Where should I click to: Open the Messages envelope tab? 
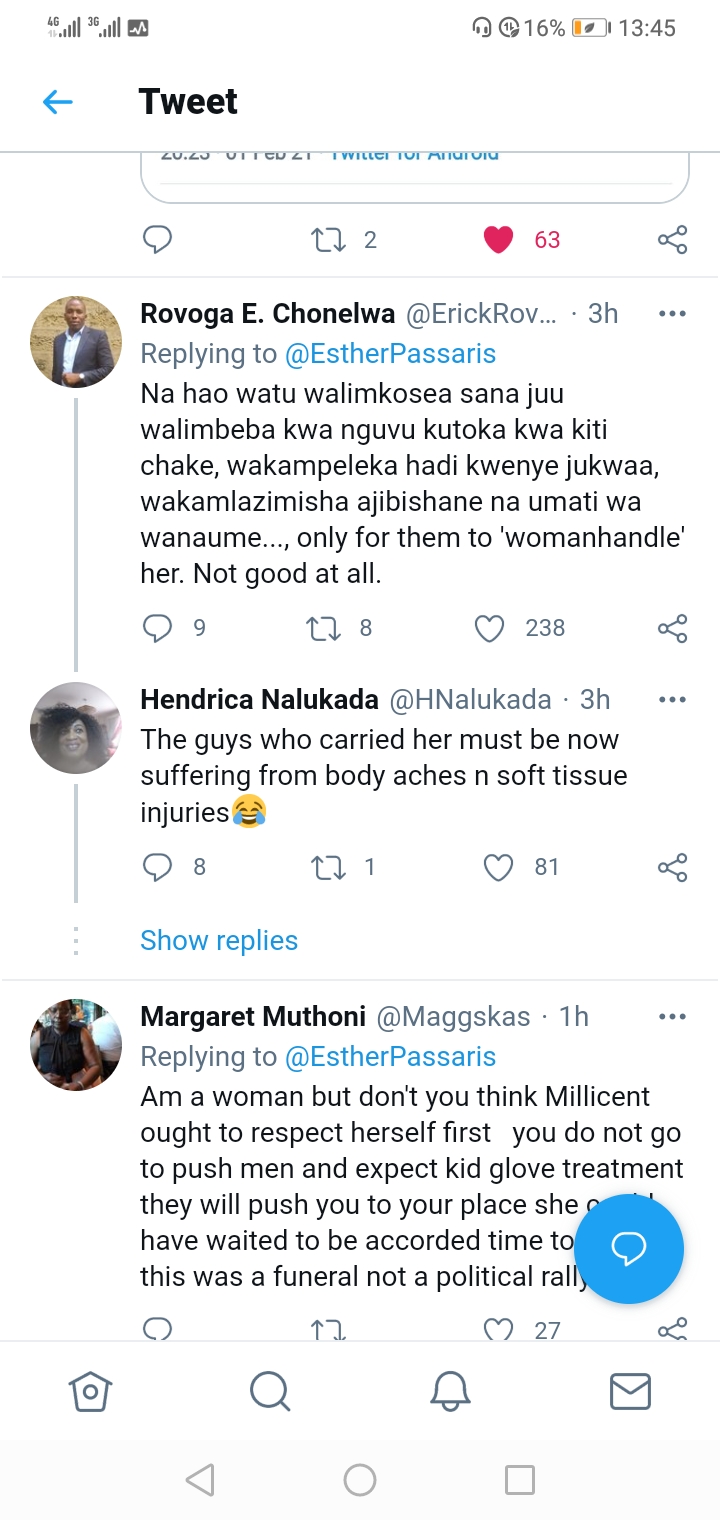coord(630,1391)
